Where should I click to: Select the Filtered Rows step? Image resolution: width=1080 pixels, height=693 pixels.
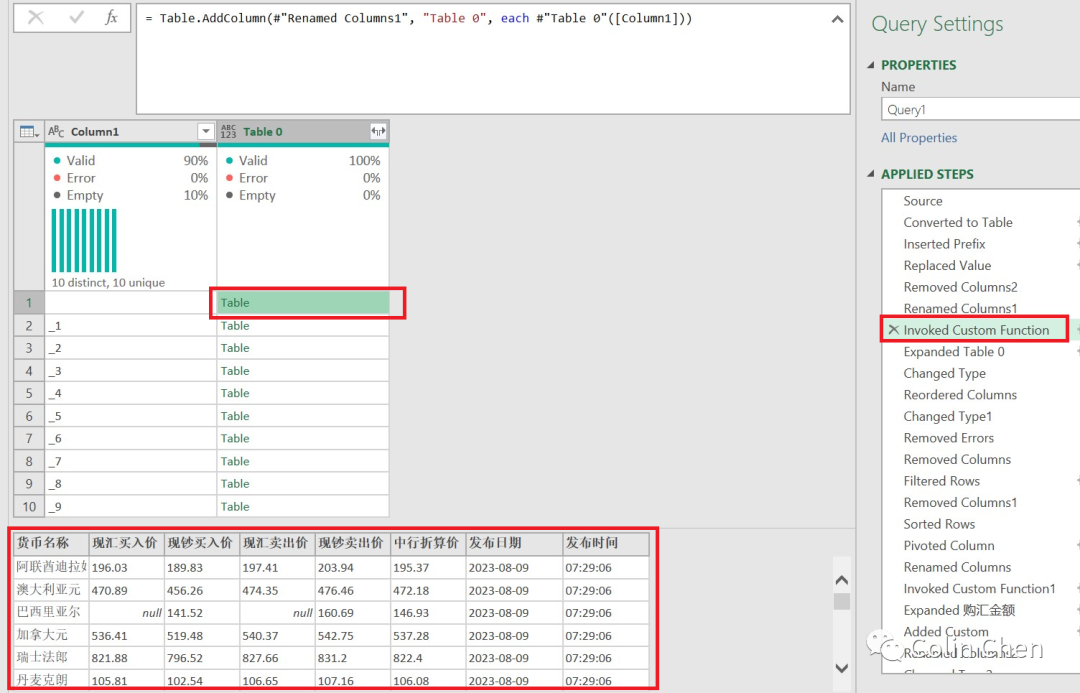click(x=943, y=480)
